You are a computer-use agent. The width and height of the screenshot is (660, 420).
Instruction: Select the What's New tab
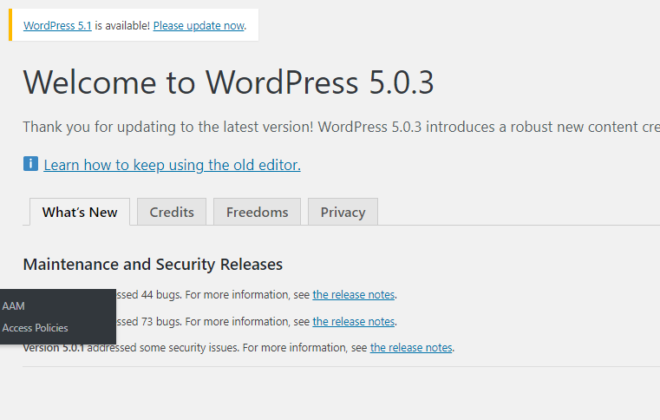click(x=80, y=212)
